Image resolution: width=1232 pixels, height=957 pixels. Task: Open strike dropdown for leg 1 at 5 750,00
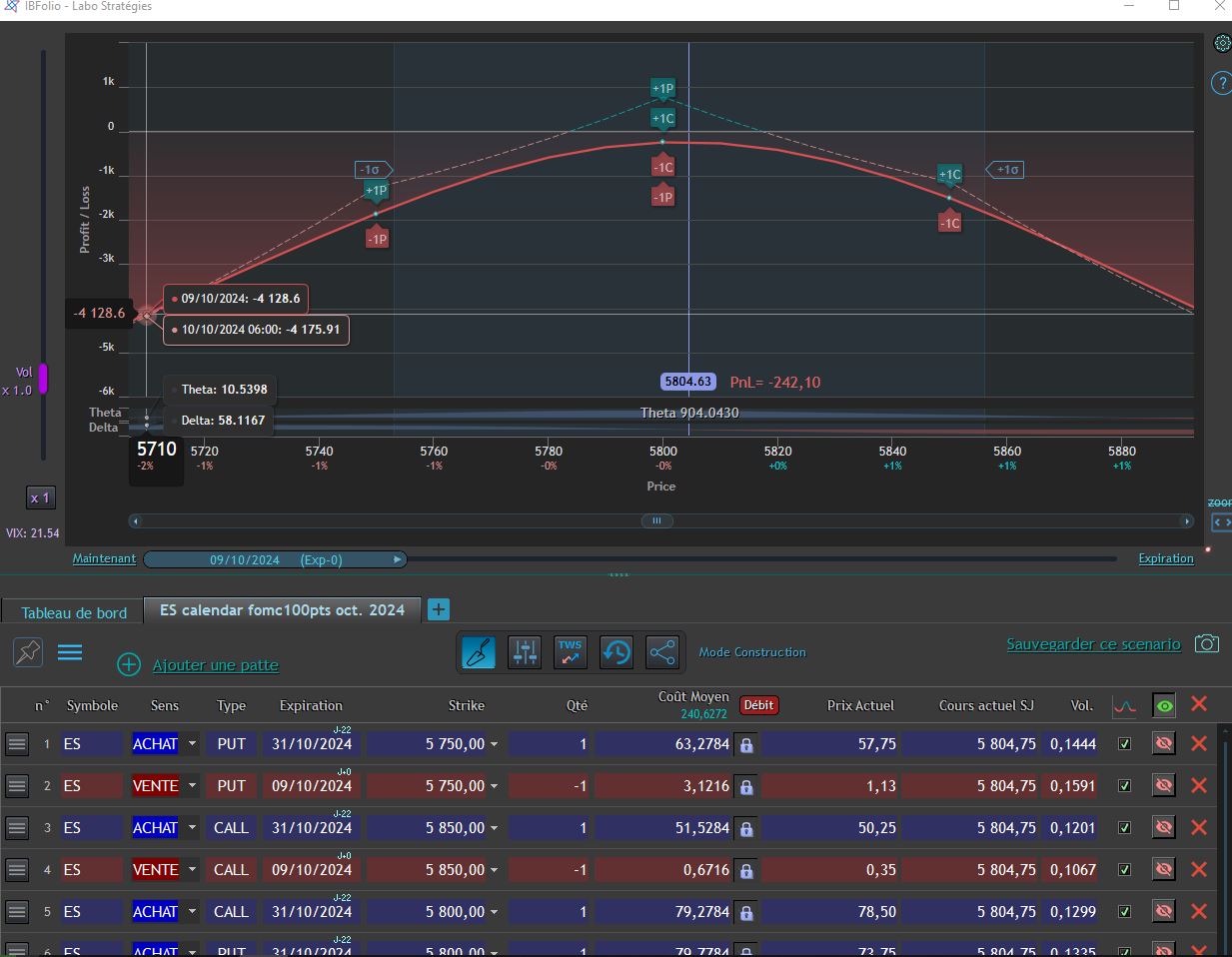(x=494, y=744)
